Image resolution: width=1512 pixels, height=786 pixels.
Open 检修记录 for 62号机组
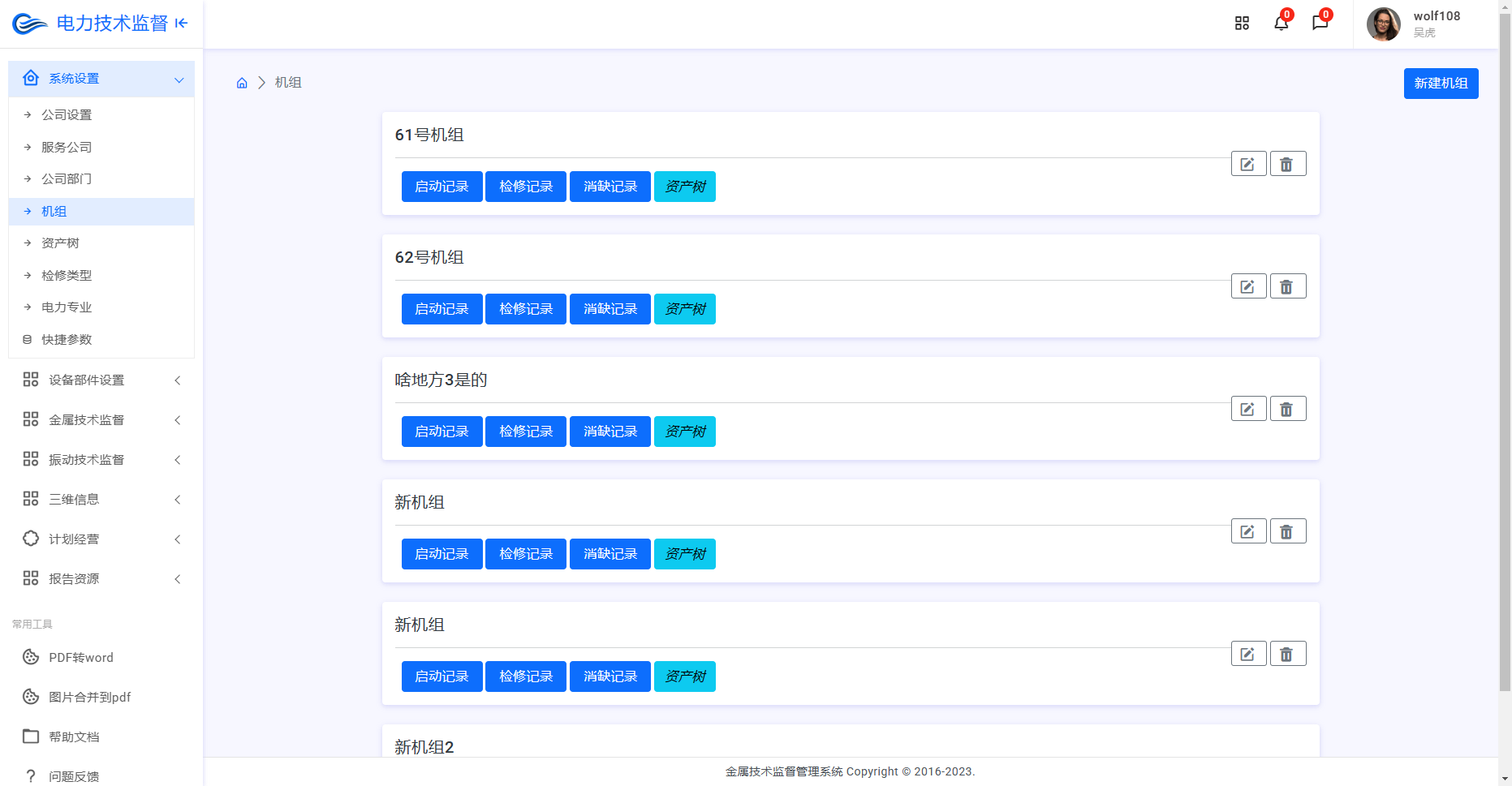[526, 309]
